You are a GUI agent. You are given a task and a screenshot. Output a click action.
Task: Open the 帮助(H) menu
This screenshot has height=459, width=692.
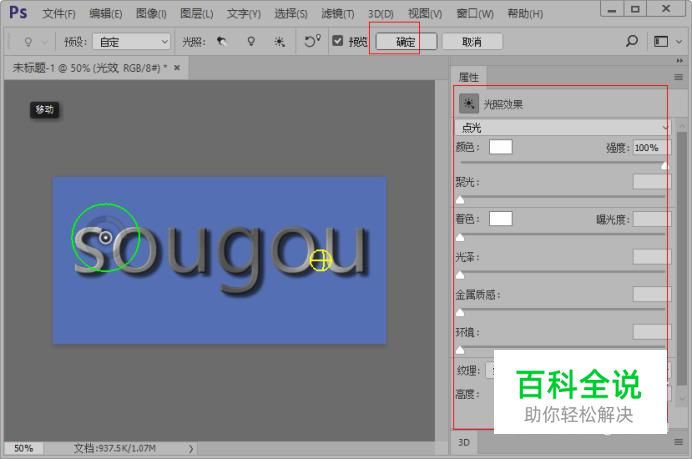(525, 14)
